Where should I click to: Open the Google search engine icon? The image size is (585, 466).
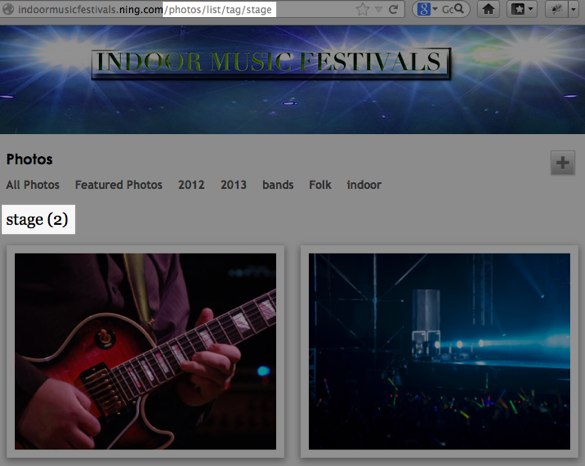point(423,9)
